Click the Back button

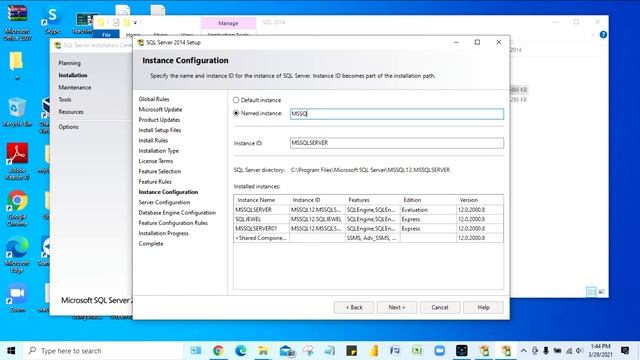click(x=353, y=307)
